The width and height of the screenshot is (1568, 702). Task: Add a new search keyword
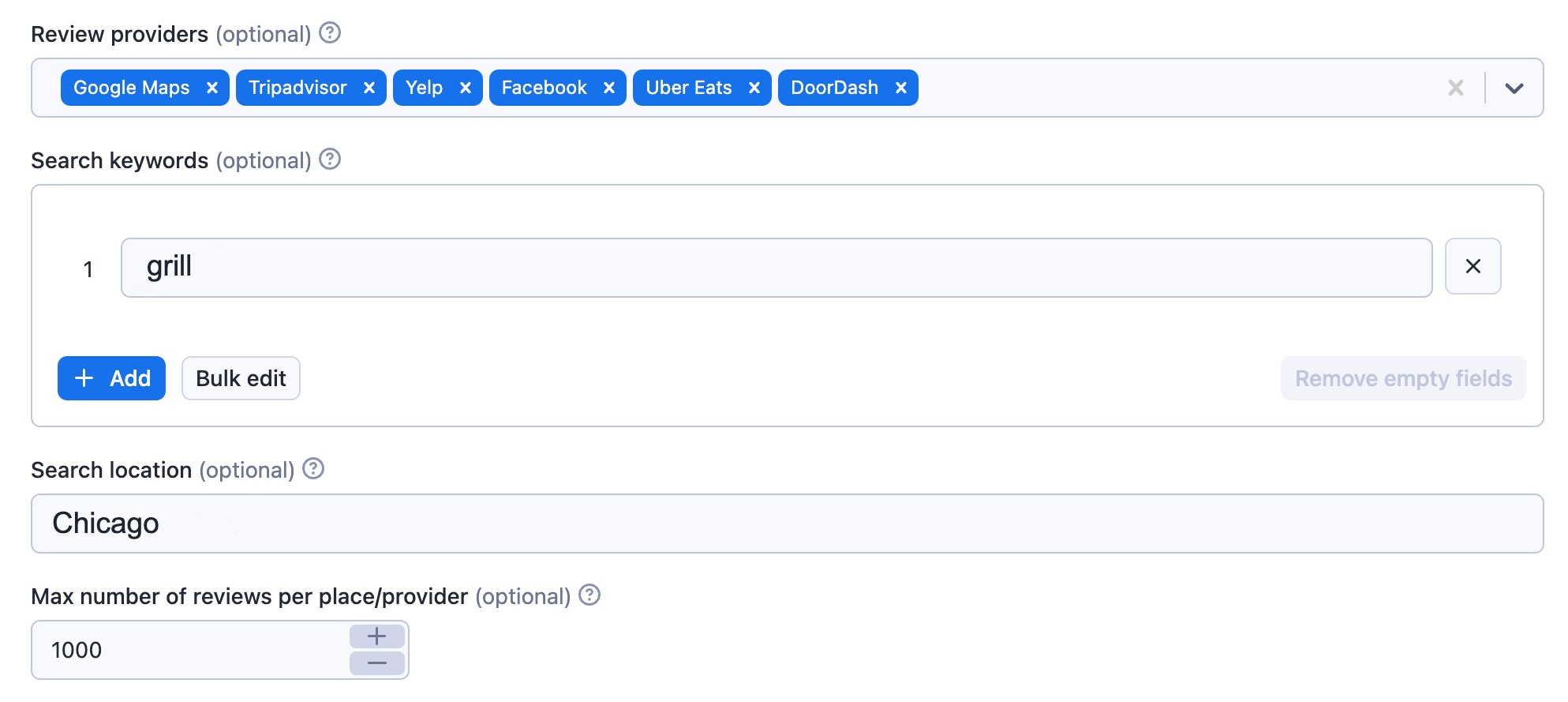[111, 378]
